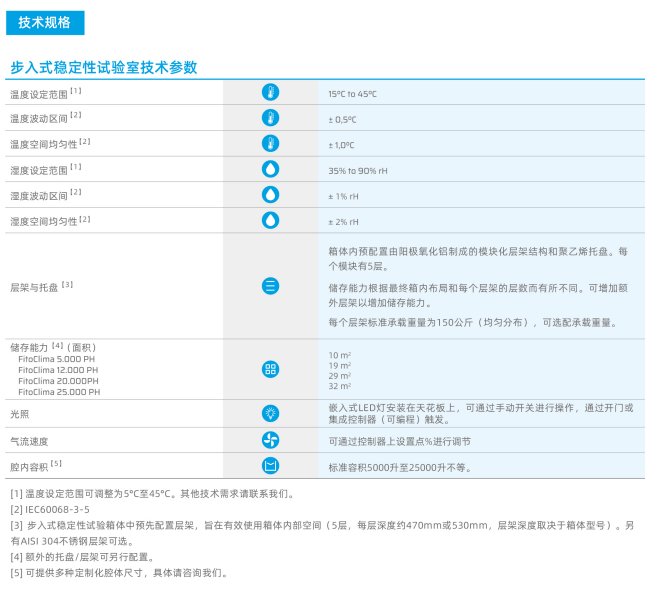Click description starting 嵌入式LED灯安装在天花板上
Screen dimensions: 650x595
[x=481, y=414]
